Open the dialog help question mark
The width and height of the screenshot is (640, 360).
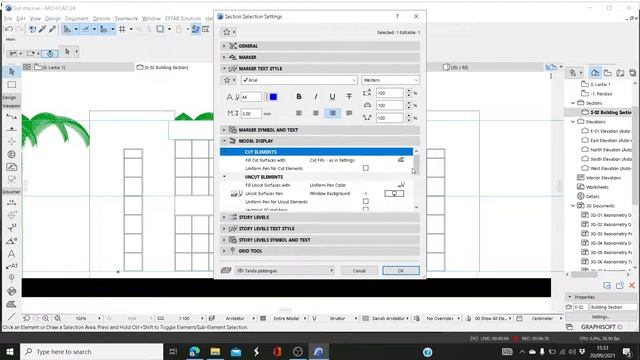(397, 16)
